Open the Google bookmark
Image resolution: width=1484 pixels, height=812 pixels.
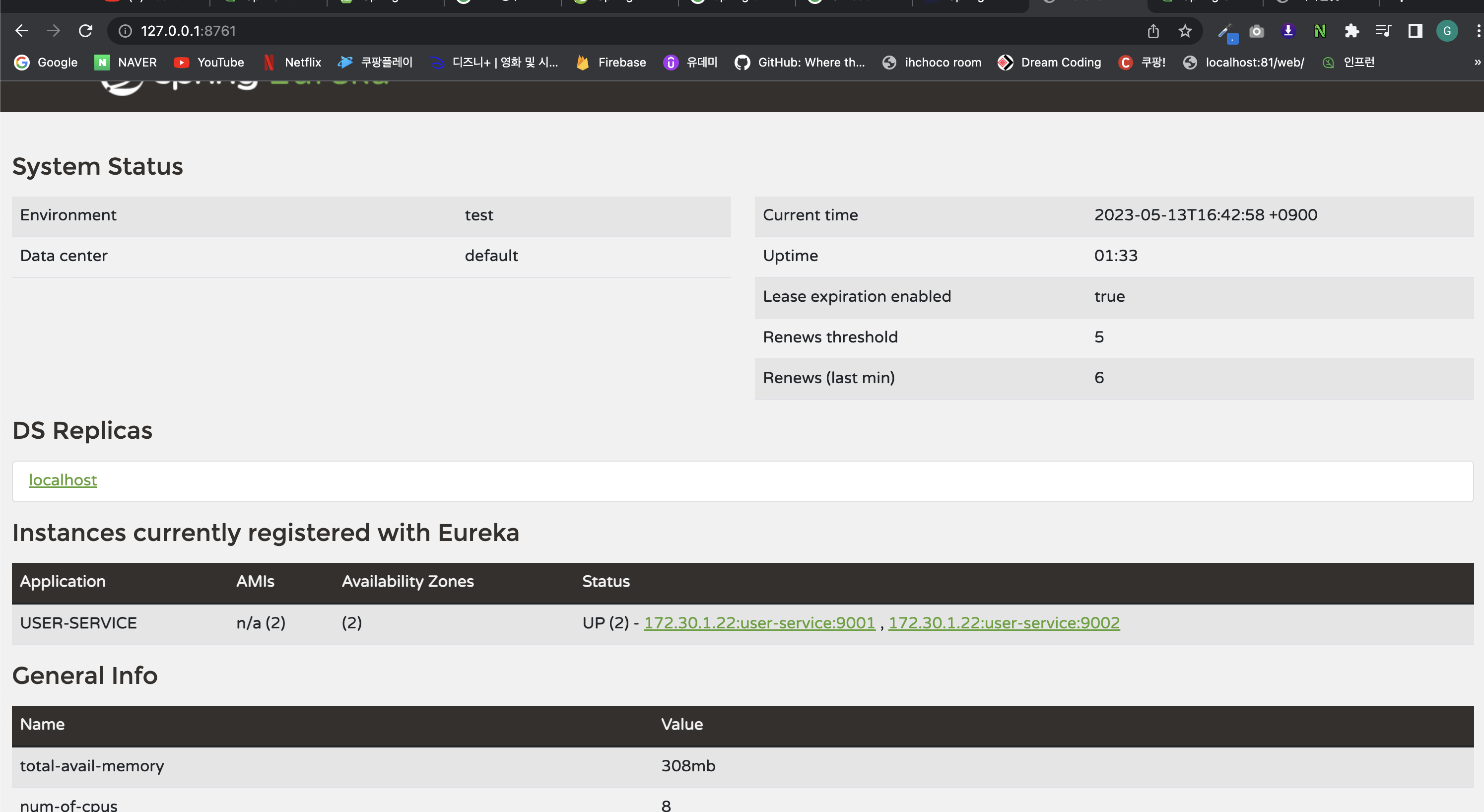pyautogui.click(x=46, y=62)
